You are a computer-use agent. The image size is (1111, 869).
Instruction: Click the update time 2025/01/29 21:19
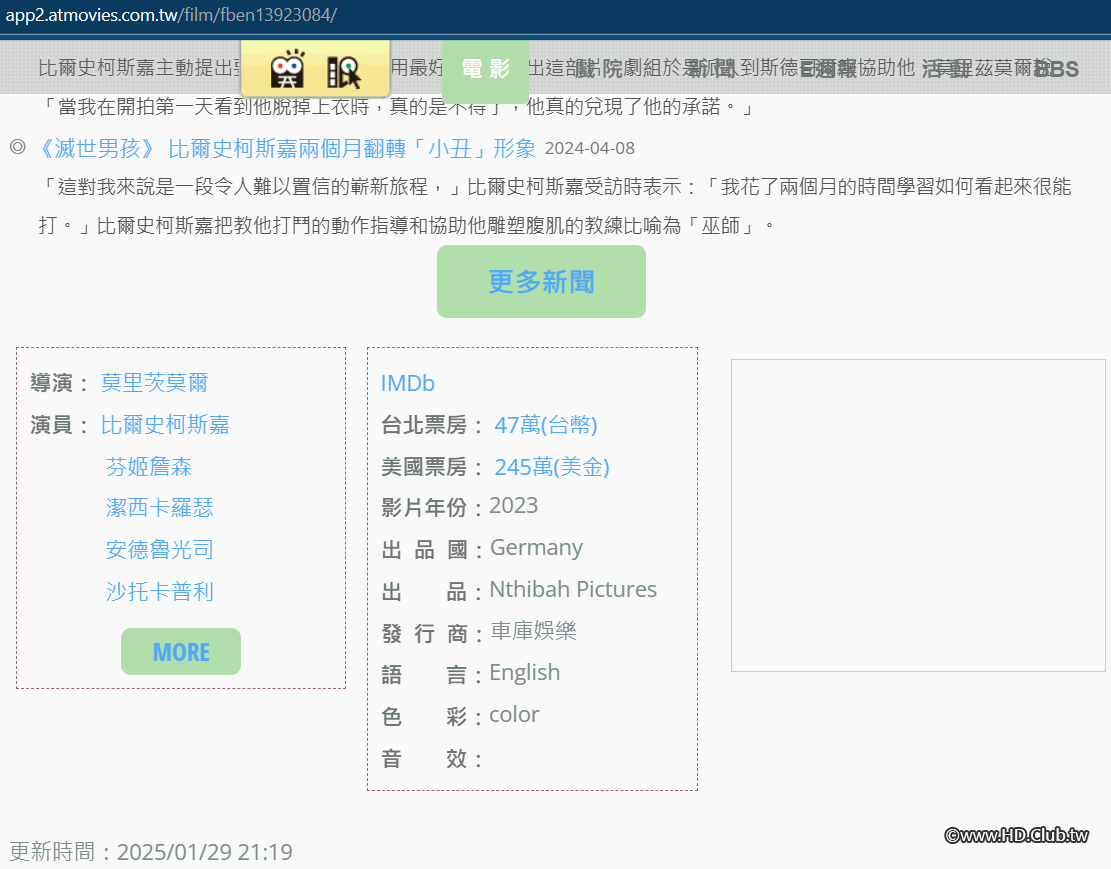[204, 851]
